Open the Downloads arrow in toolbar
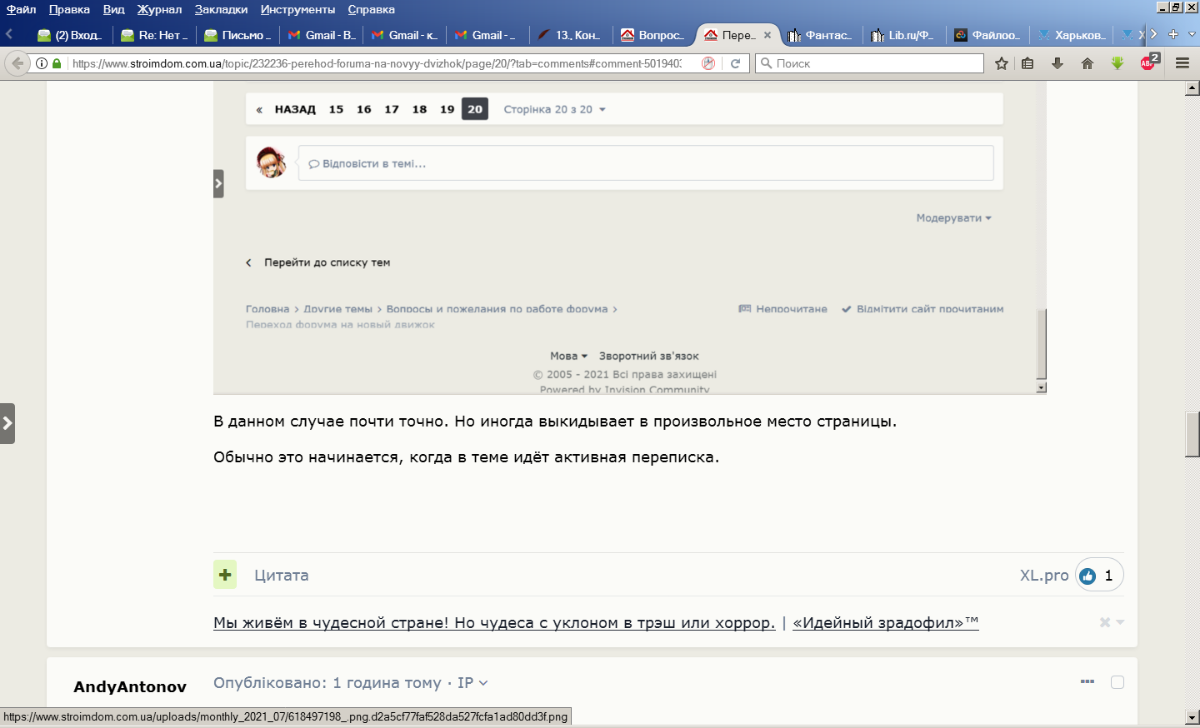 (1057, 63)
